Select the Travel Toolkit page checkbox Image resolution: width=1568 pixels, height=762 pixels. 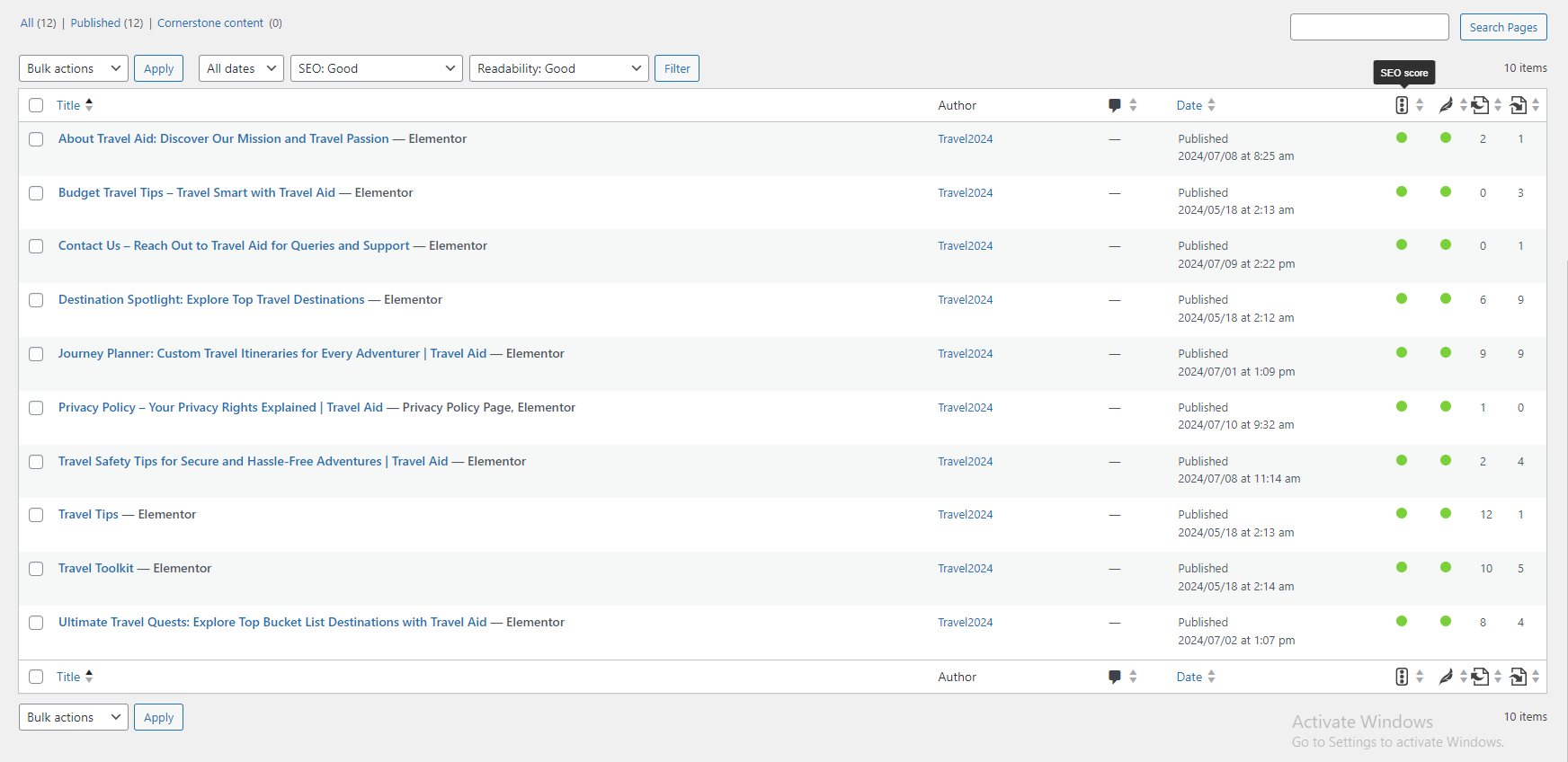(x=36, y=569)
